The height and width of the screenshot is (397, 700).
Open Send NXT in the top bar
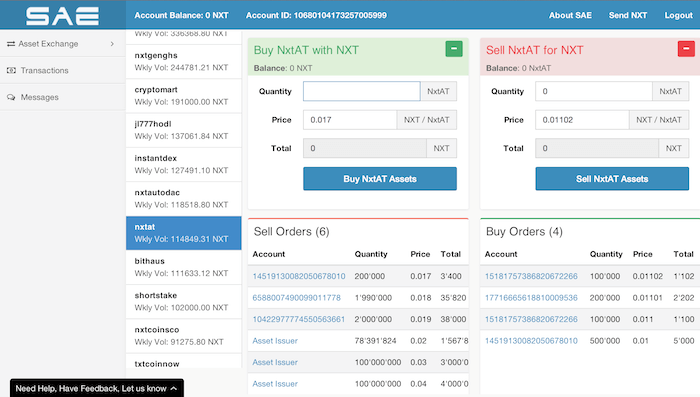coord(628,15)
